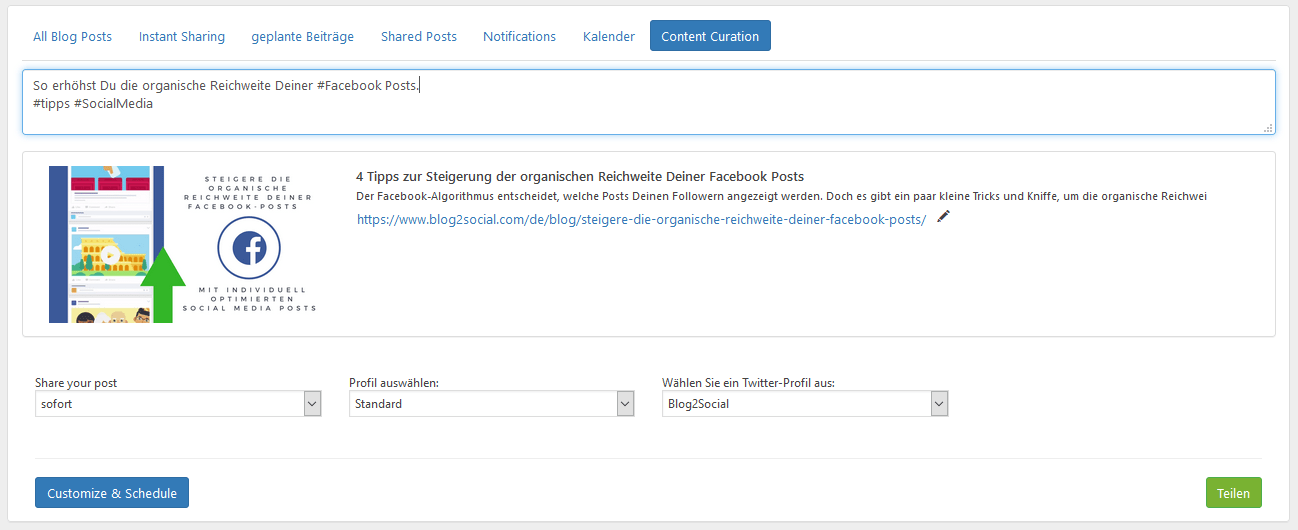Open the blog2social.com article link
This screenshot has width=1298, height=530.
click(641, 219)
